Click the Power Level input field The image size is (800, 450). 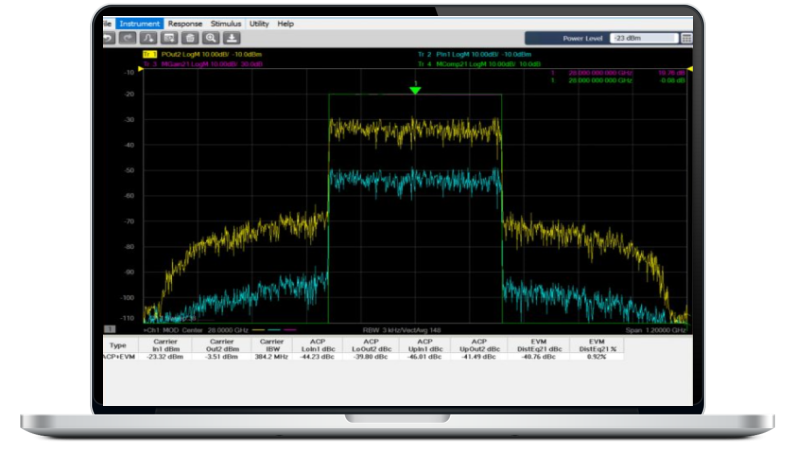[x=642, y=38]
